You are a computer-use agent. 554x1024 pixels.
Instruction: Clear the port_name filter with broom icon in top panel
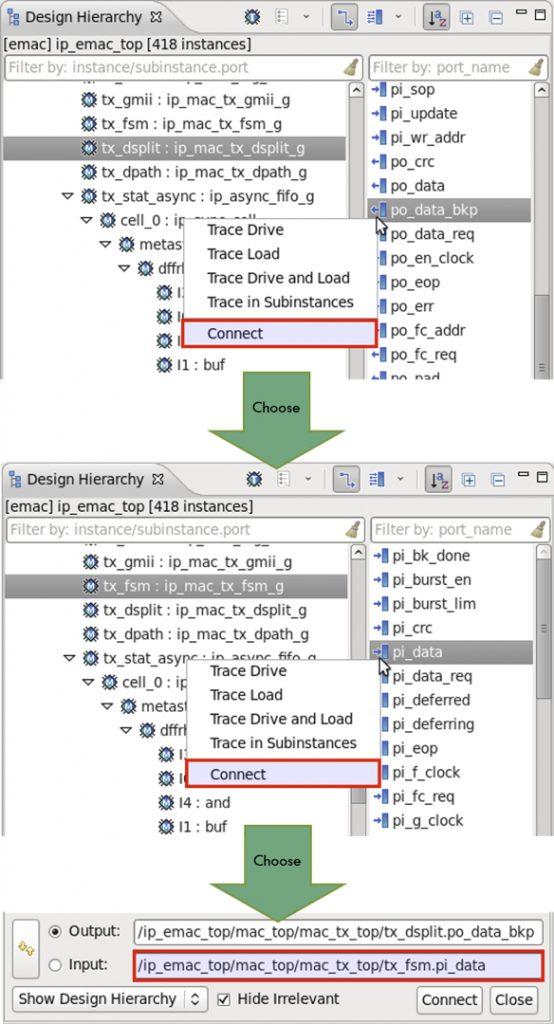point(538,67)
